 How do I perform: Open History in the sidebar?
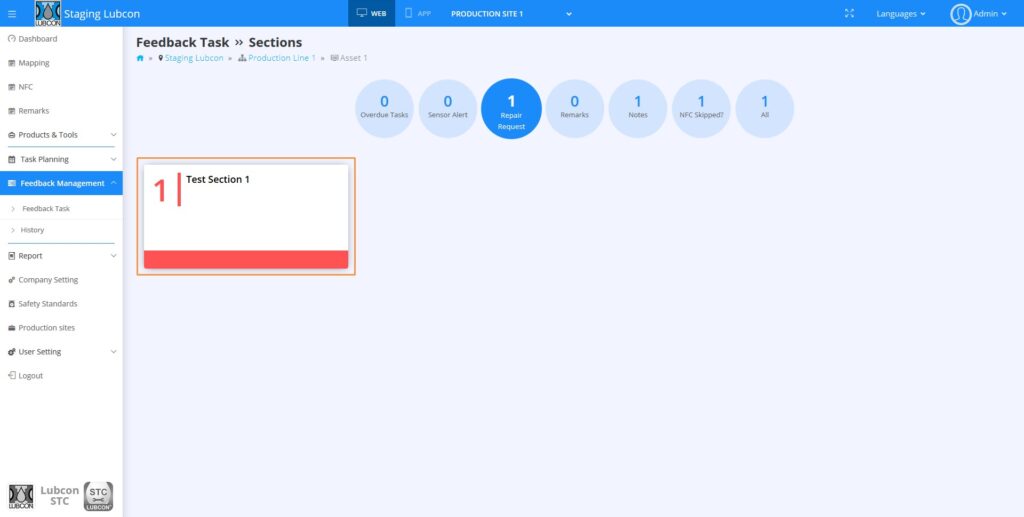coord(33,230)
